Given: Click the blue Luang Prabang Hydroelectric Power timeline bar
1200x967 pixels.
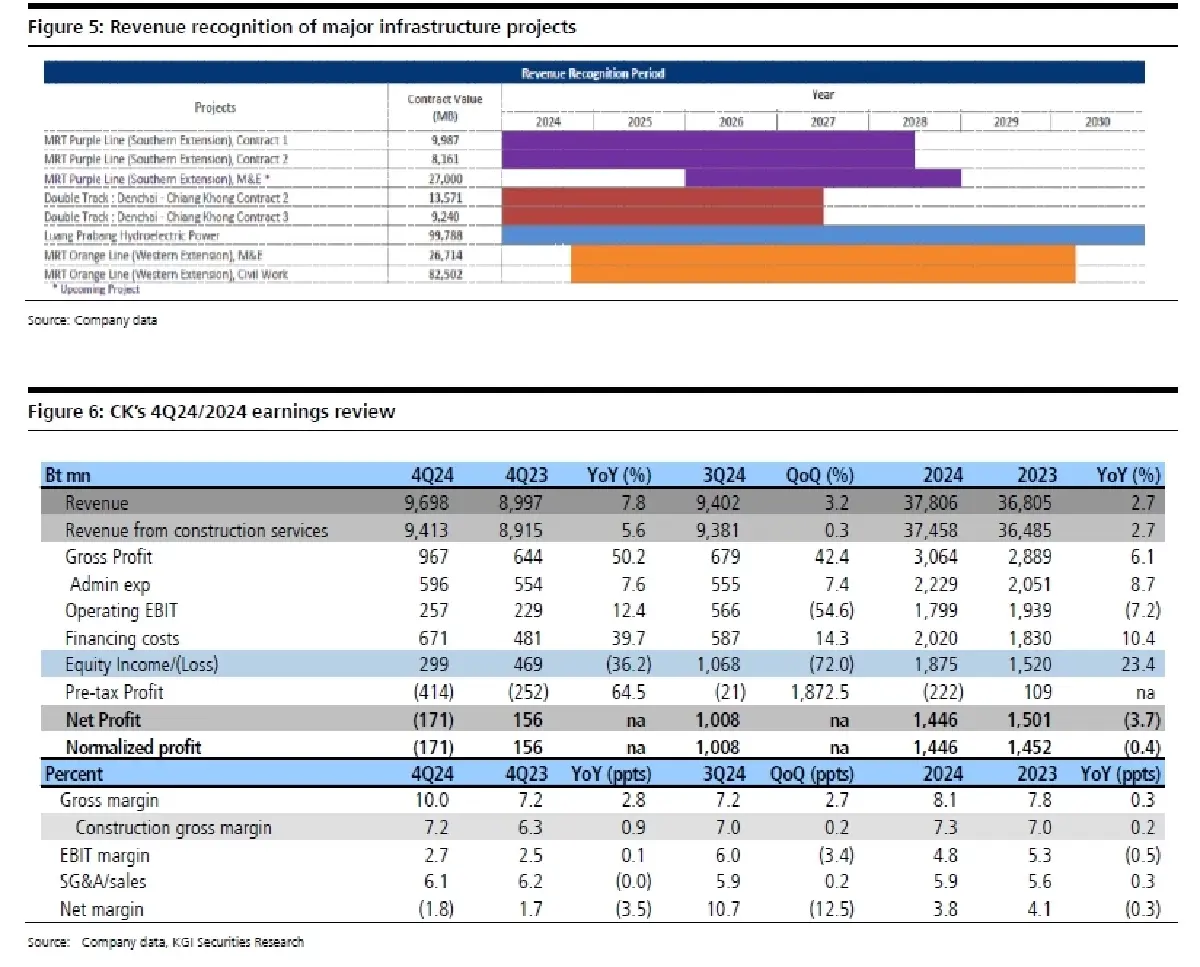Looking at the screenshot, I should 822,235.
